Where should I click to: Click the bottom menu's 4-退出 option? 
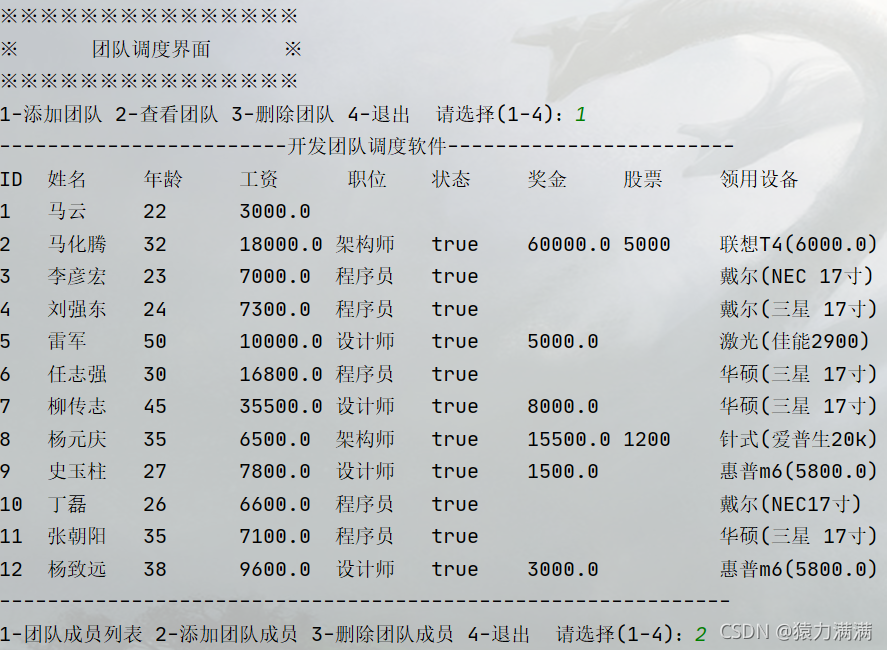coord(498,635)
